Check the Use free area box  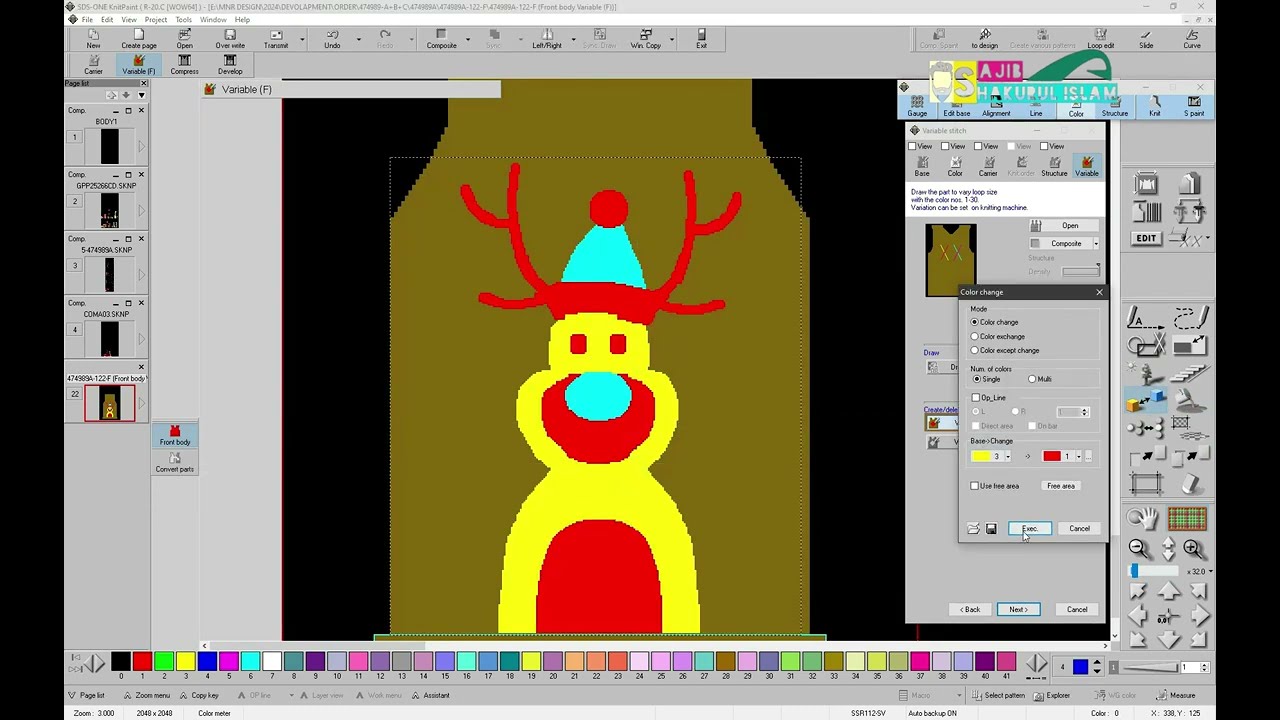click(x=975, y=486)
